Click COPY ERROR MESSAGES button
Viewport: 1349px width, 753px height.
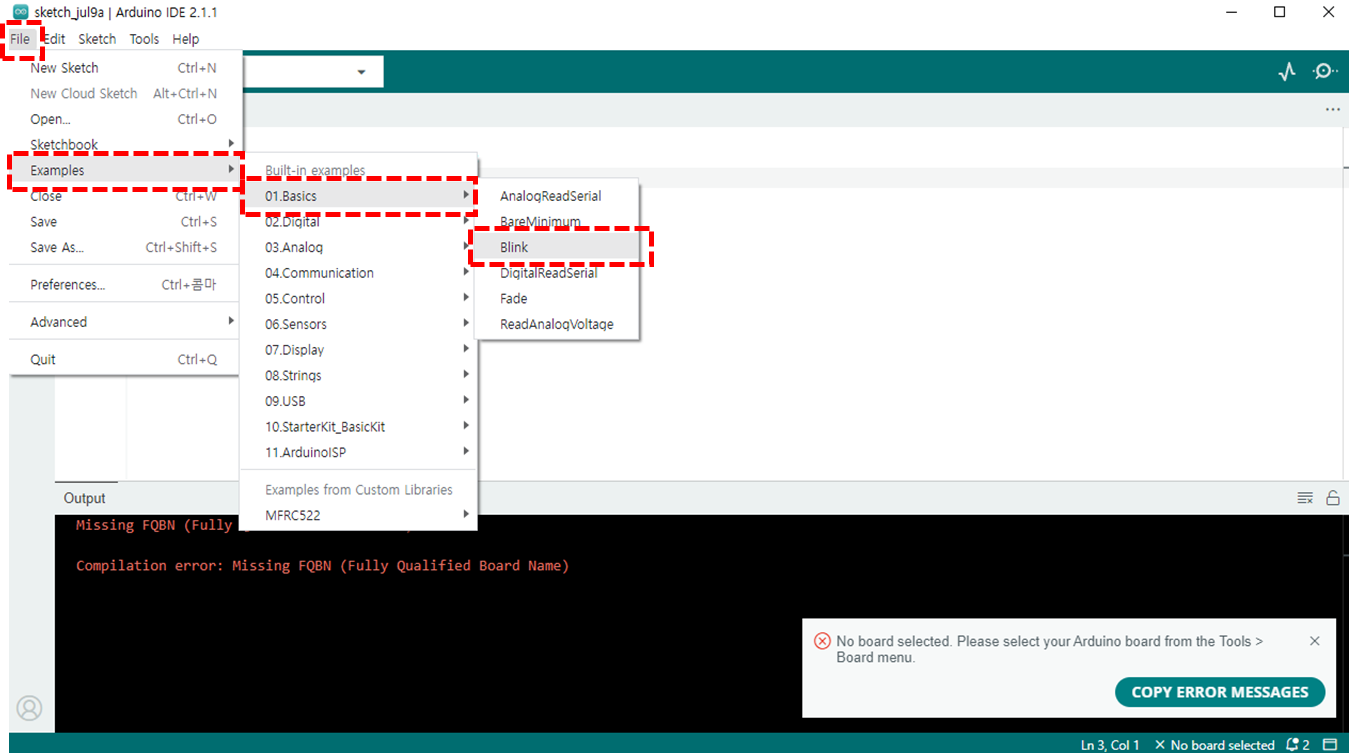coord(1220,692)
